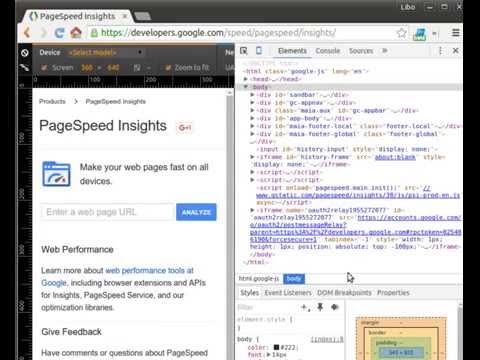Go to the browser home icon
This screenshot has height=360, width=480.
(76, 33)
